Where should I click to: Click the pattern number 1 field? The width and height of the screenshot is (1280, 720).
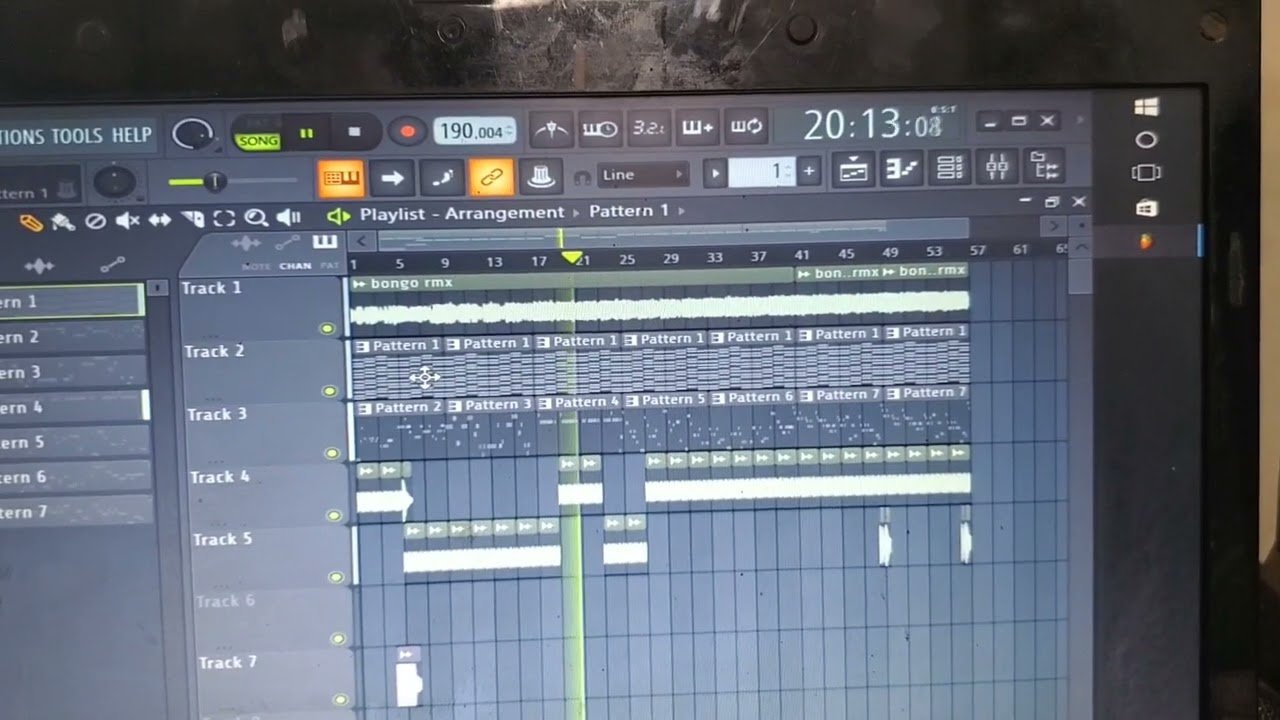tap(762, 173)
